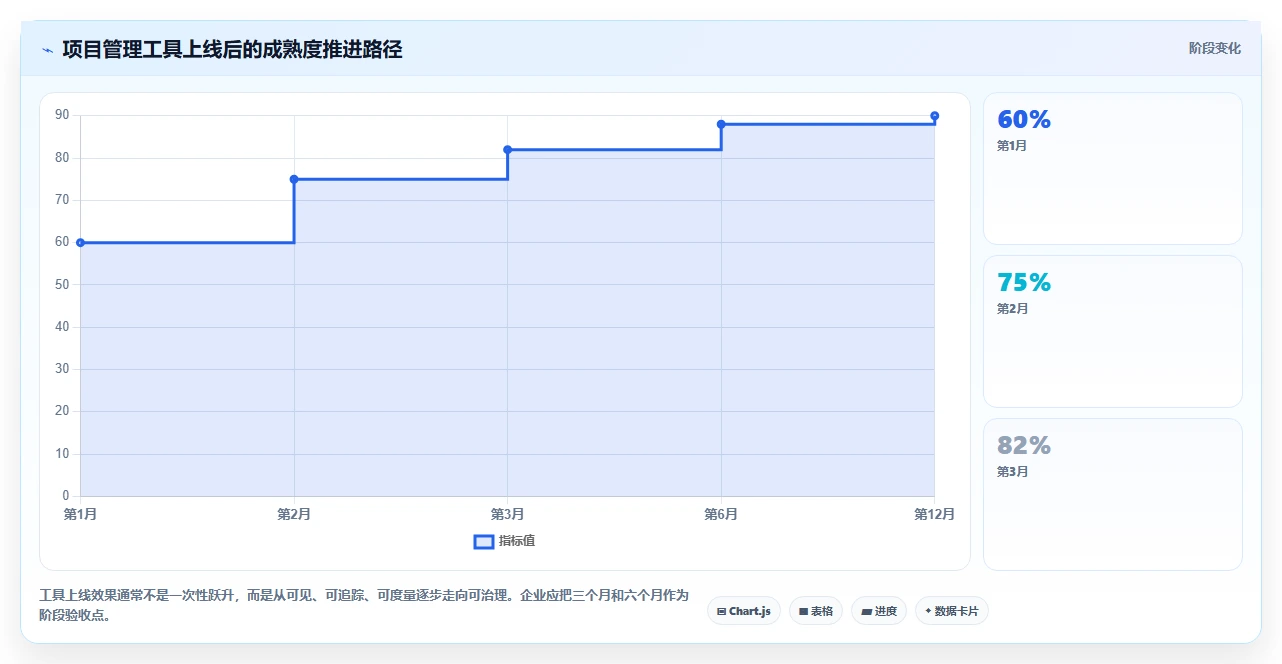Screen dimensions: 1282x664
Task: Click the 第6月 data point at 88
Action: click(721, 124)
